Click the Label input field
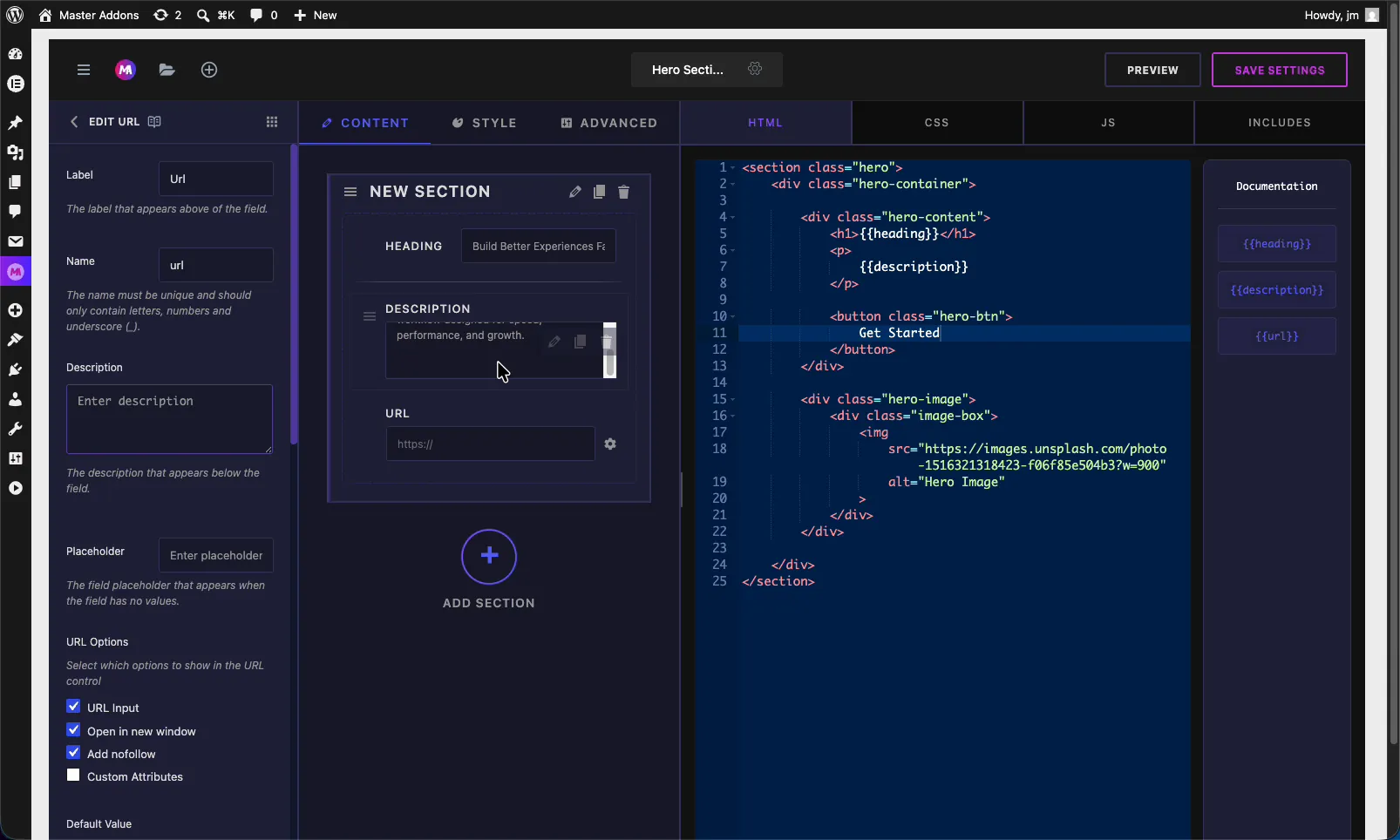 click(216, 179)
